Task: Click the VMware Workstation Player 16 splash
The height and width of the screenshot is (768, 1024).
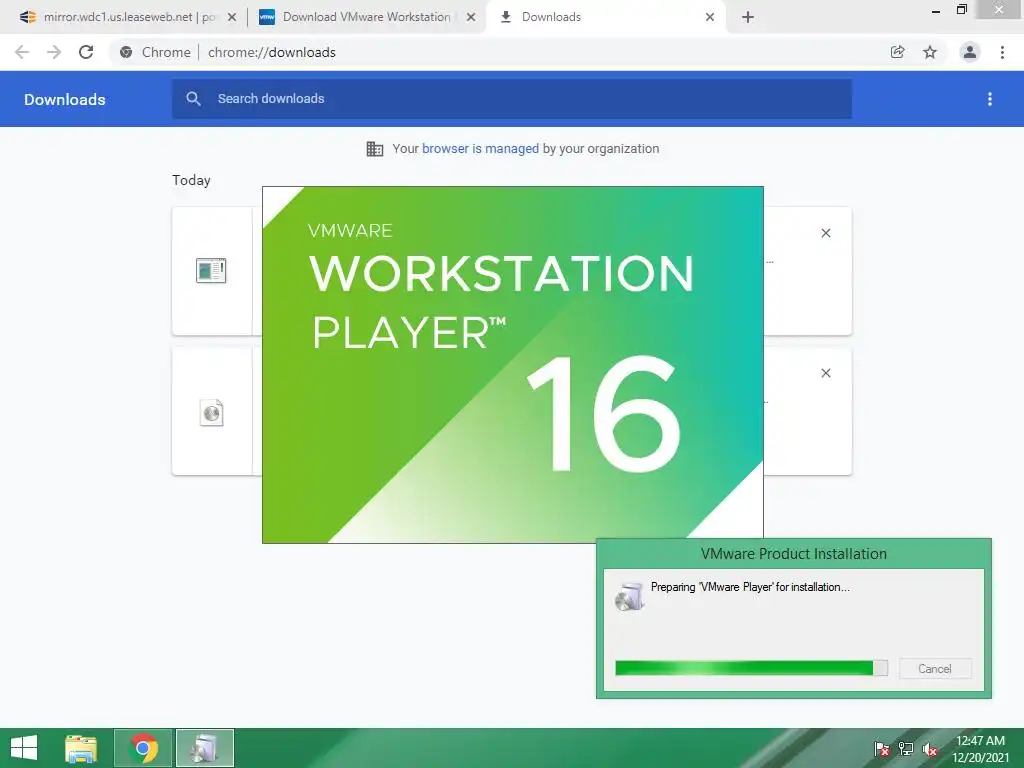Action: click(513, 364)
